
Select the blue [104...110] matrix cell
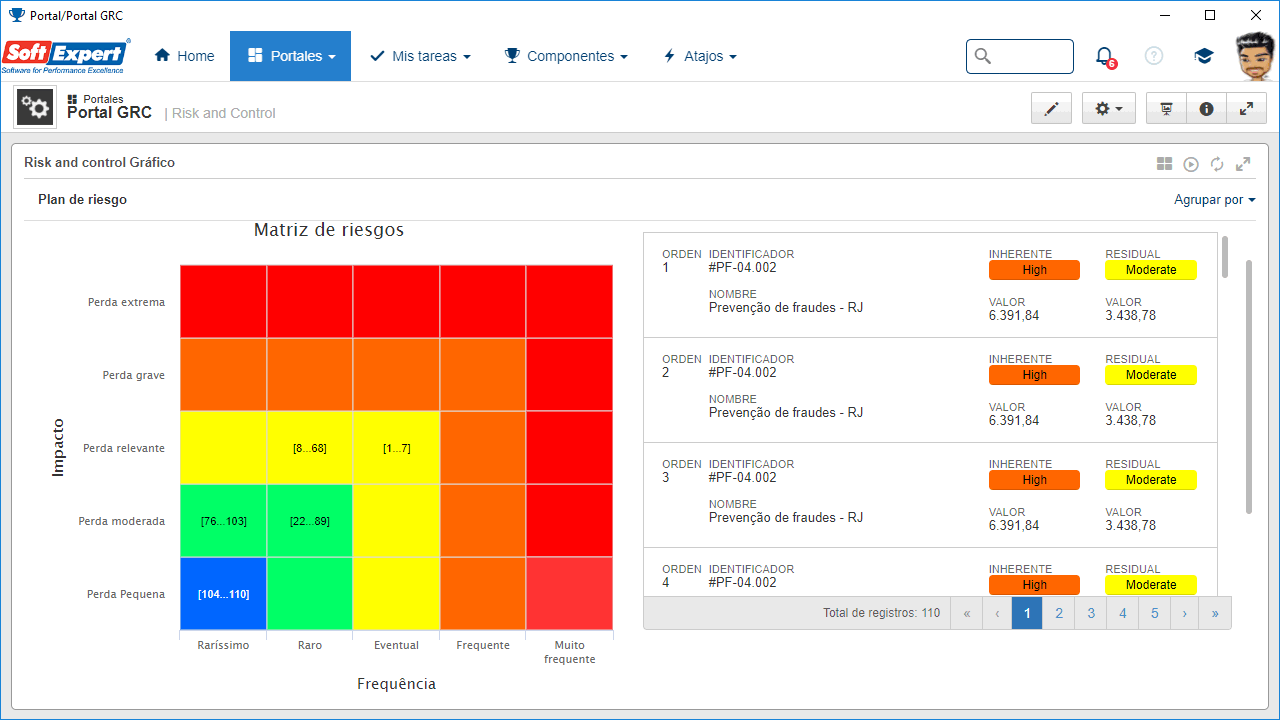pos(224,594)
